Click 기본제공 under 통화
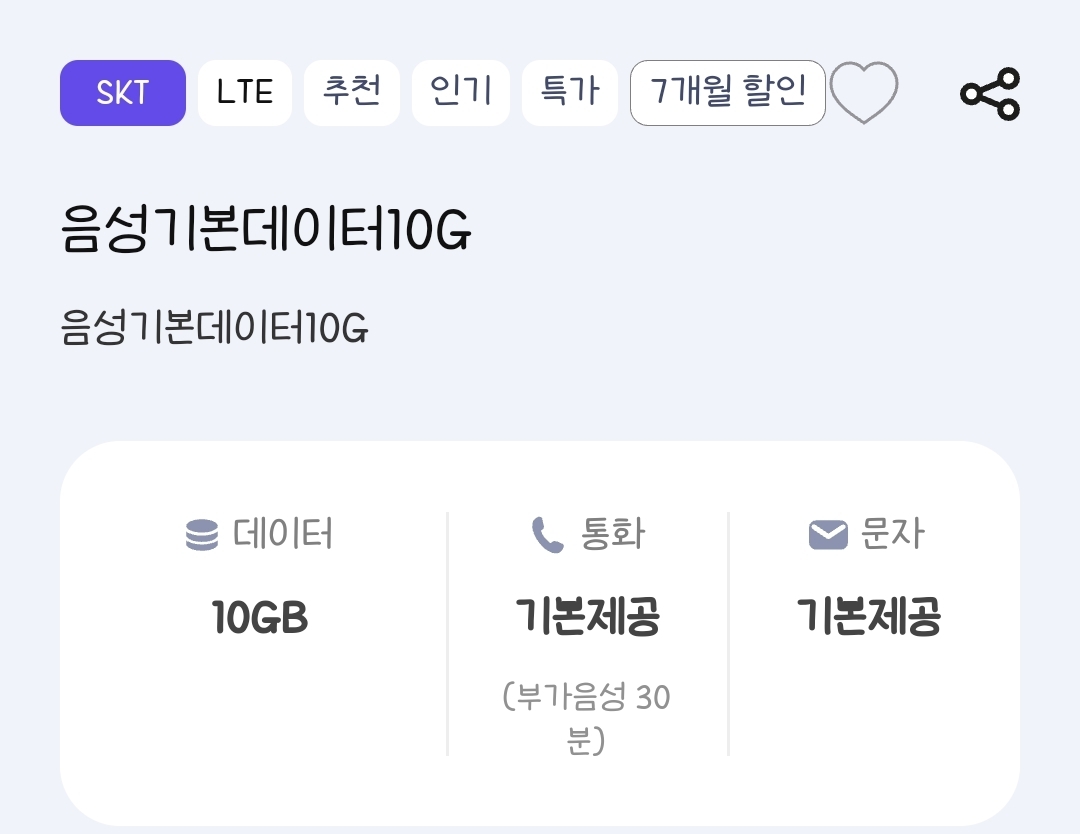 tap(588, 618)
